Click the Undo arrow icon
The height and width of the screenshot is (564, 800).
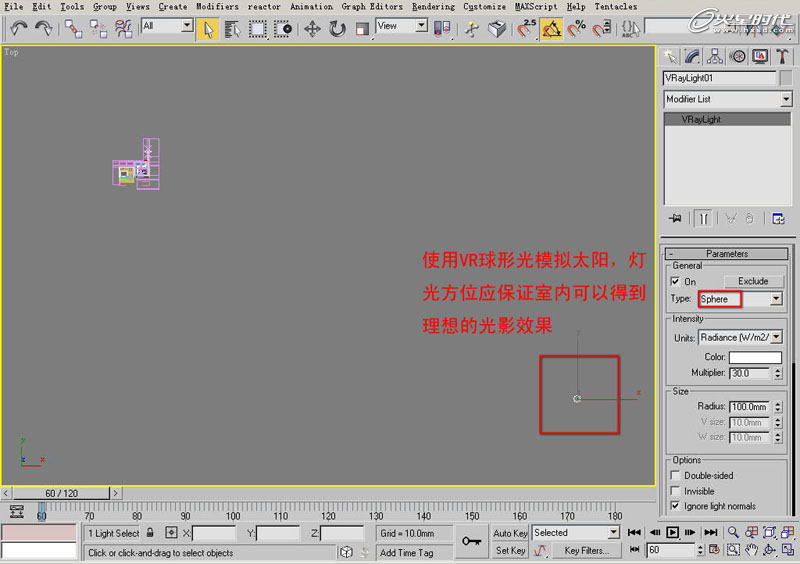coord(19,29)
